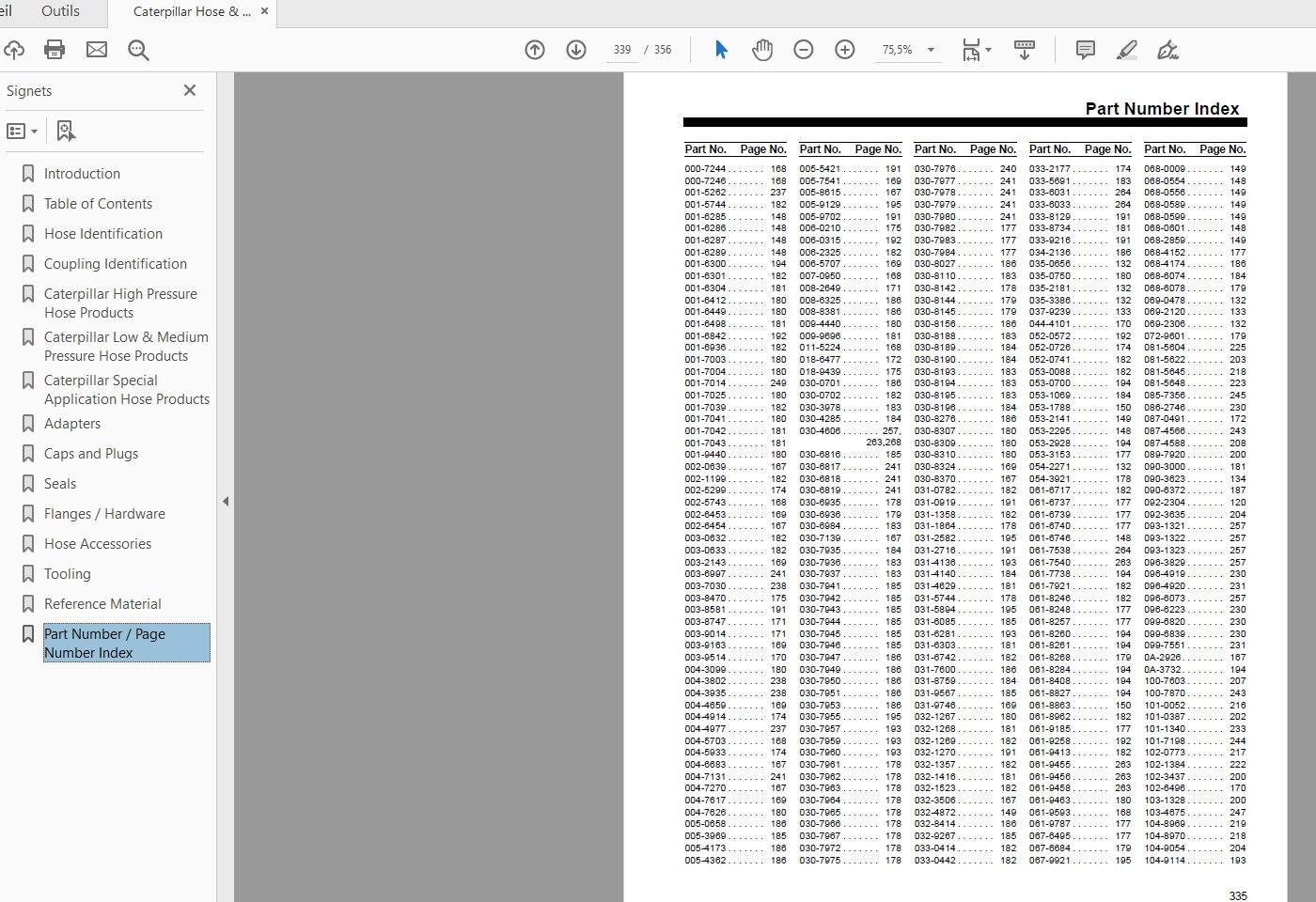Viewport: 1316px width, 902px height.
Task: Select the arrow selection tool
Action: click(x=721, y=50)
